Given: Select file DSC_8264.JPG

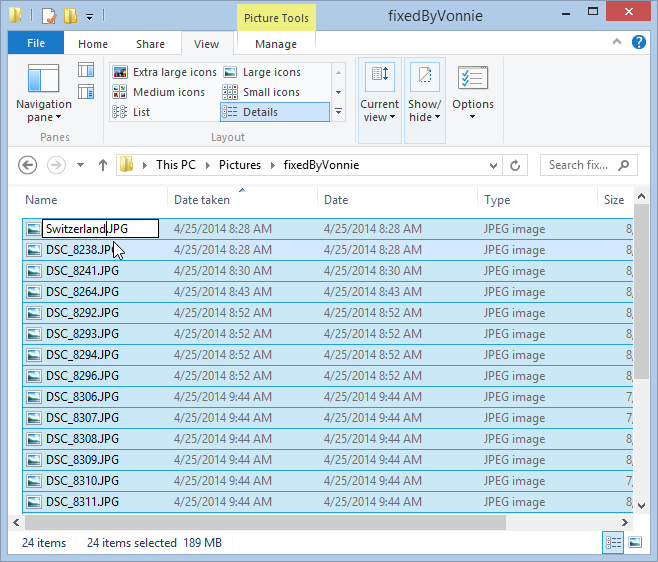Looking at the screenshot, I should click(328, 292).
